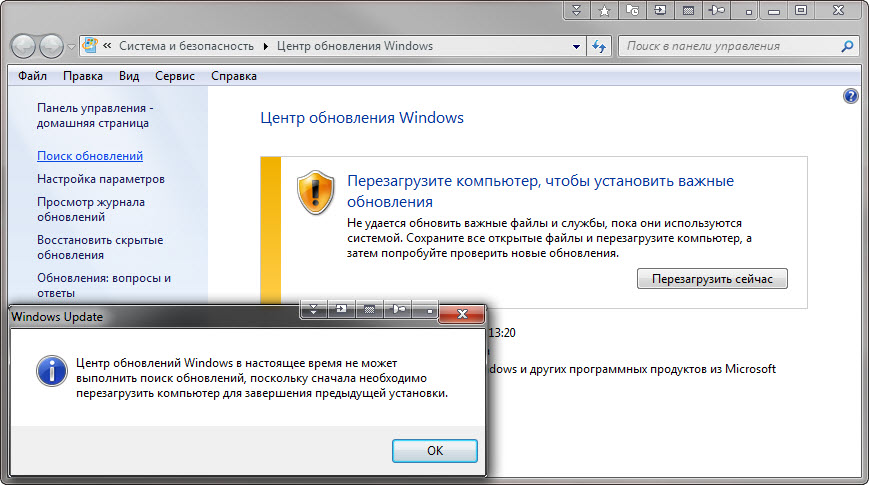
Task: Open 'Восстановить скрытые обновления'
Action: [100, 248]
